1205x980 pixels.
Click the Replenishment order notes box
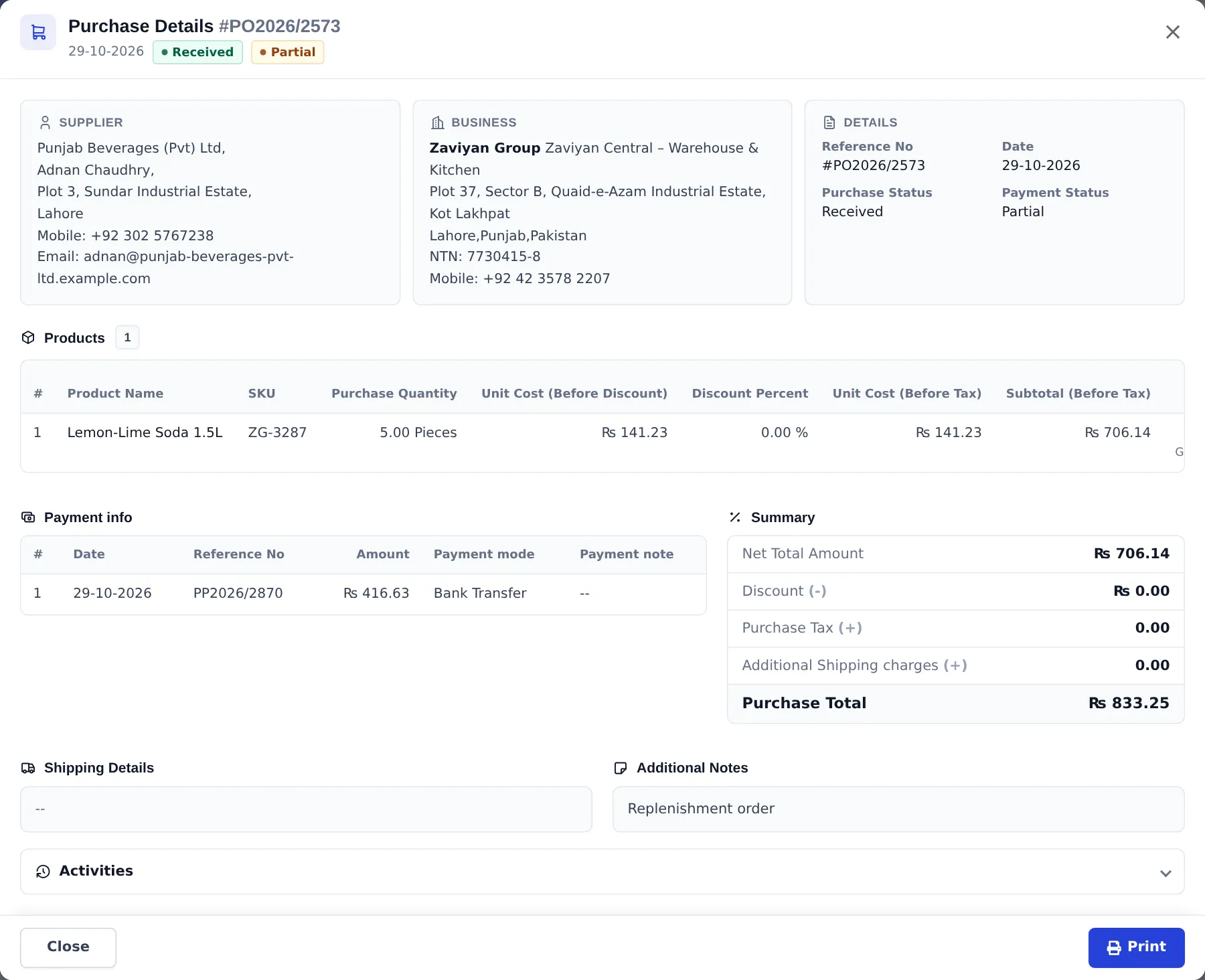(898, 809)
